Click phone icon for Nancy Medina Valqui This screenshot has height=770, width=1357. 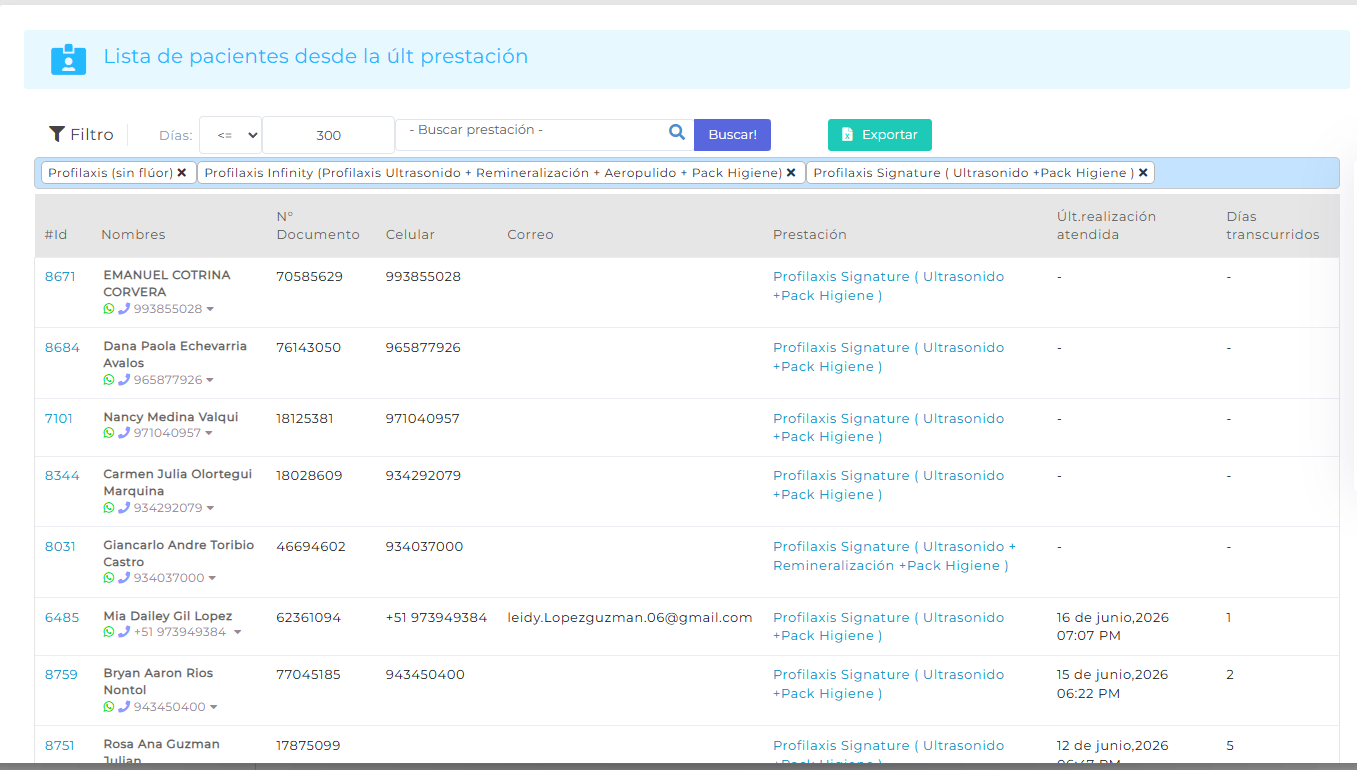pos(124,433)
